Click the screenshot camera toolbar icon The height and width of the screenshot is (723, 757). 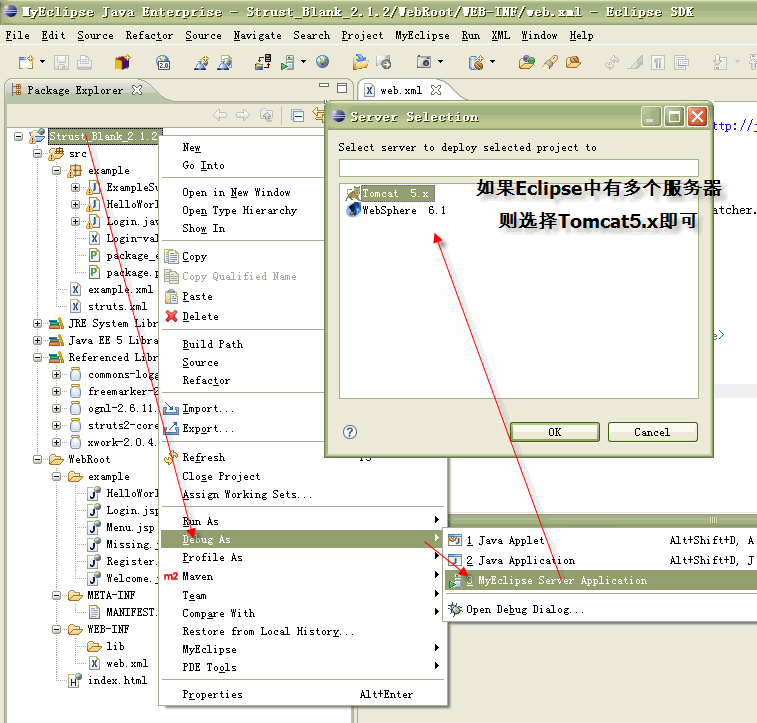click(x=424, y=62)
